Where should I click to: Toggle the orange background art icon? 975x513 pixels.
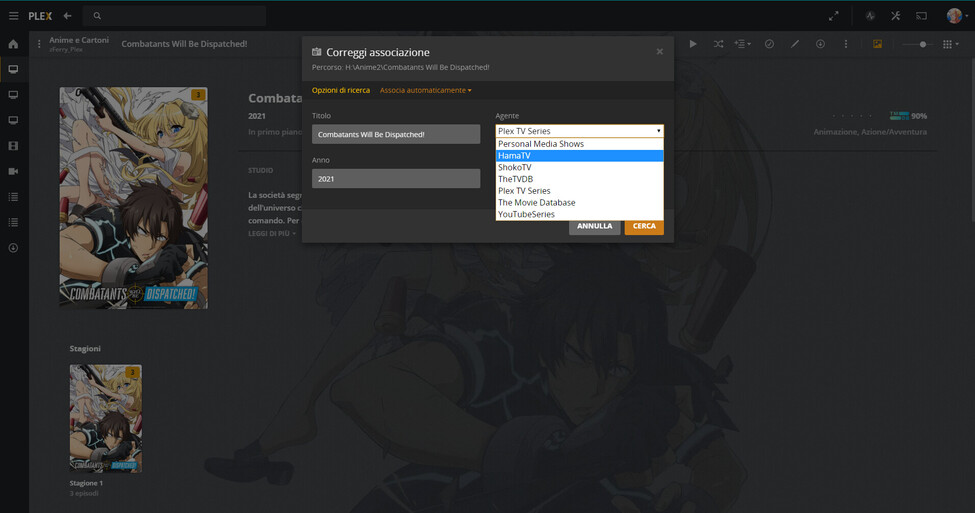pyautogui.click(x=877, y=44)
